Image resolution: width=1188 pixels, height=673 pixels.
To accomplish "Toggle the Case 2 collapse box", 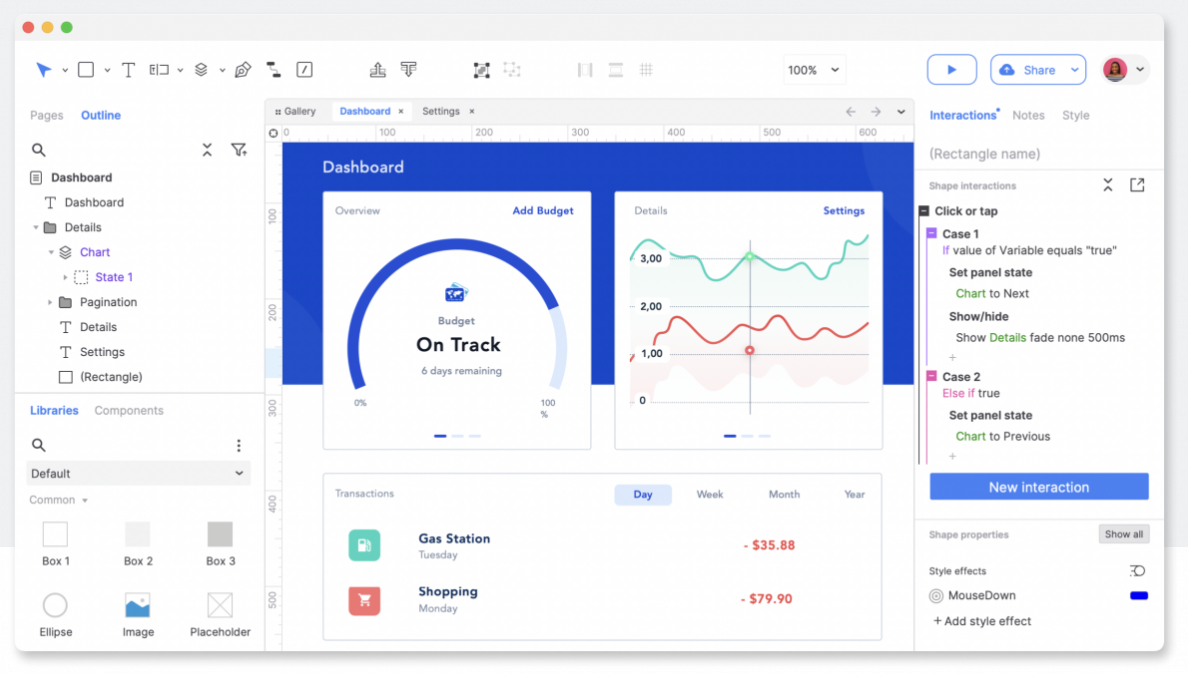I will (x=932, y=376).
